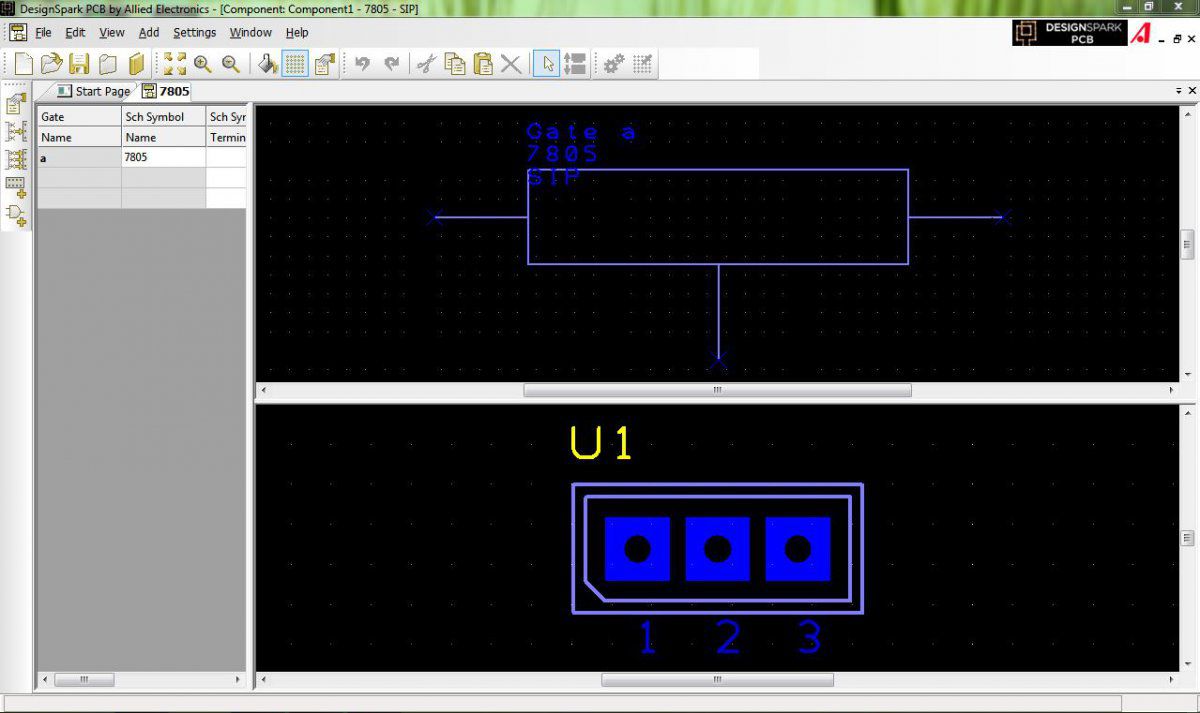Image resolution: width=1200 pixels, height=713 pixels.
Task: Open the Add menu
Action: 149,32
